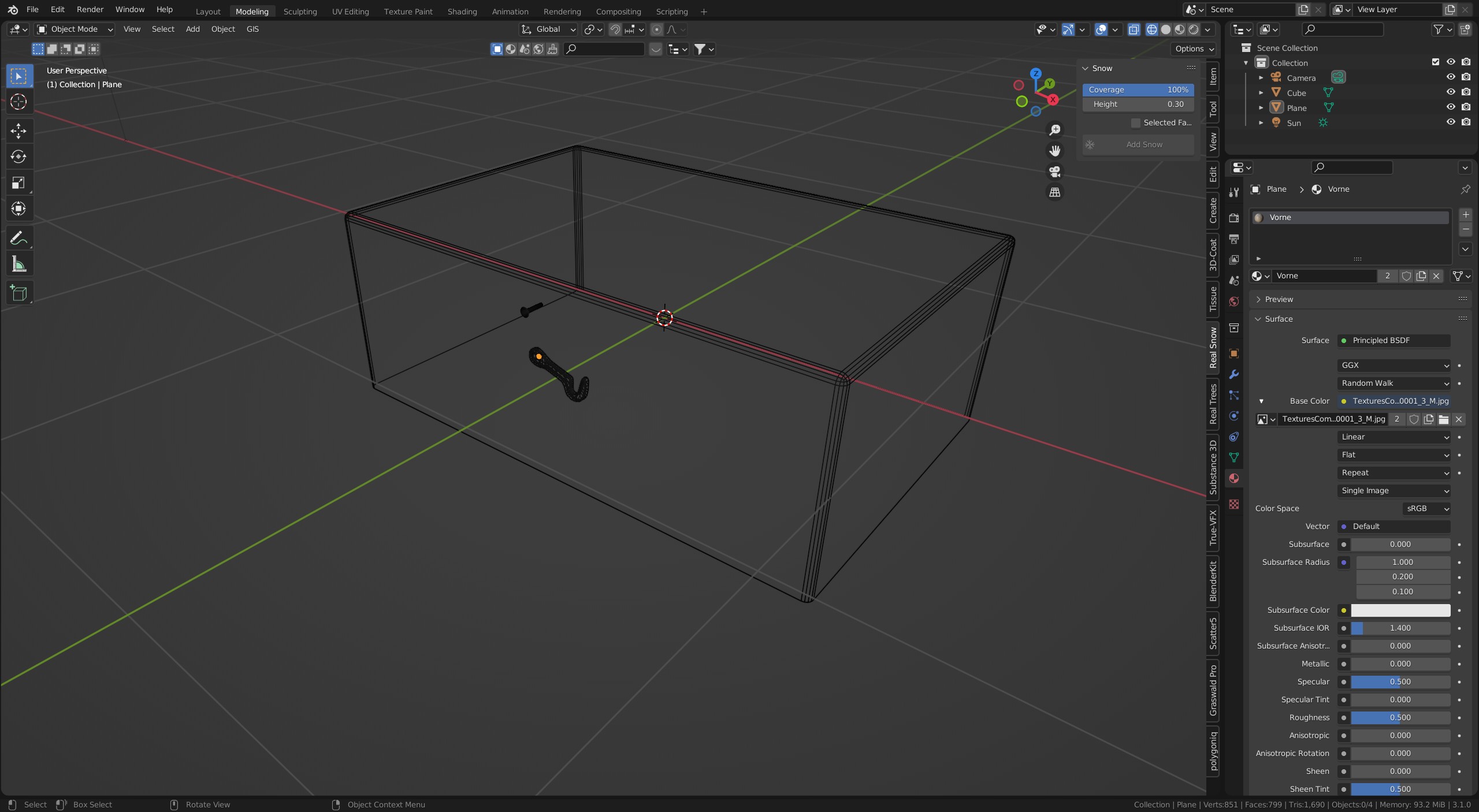Open the GGX distribution dropdown
Image resolution: width=1479 pixels, height=812 pixels.
click(1393, 366)
